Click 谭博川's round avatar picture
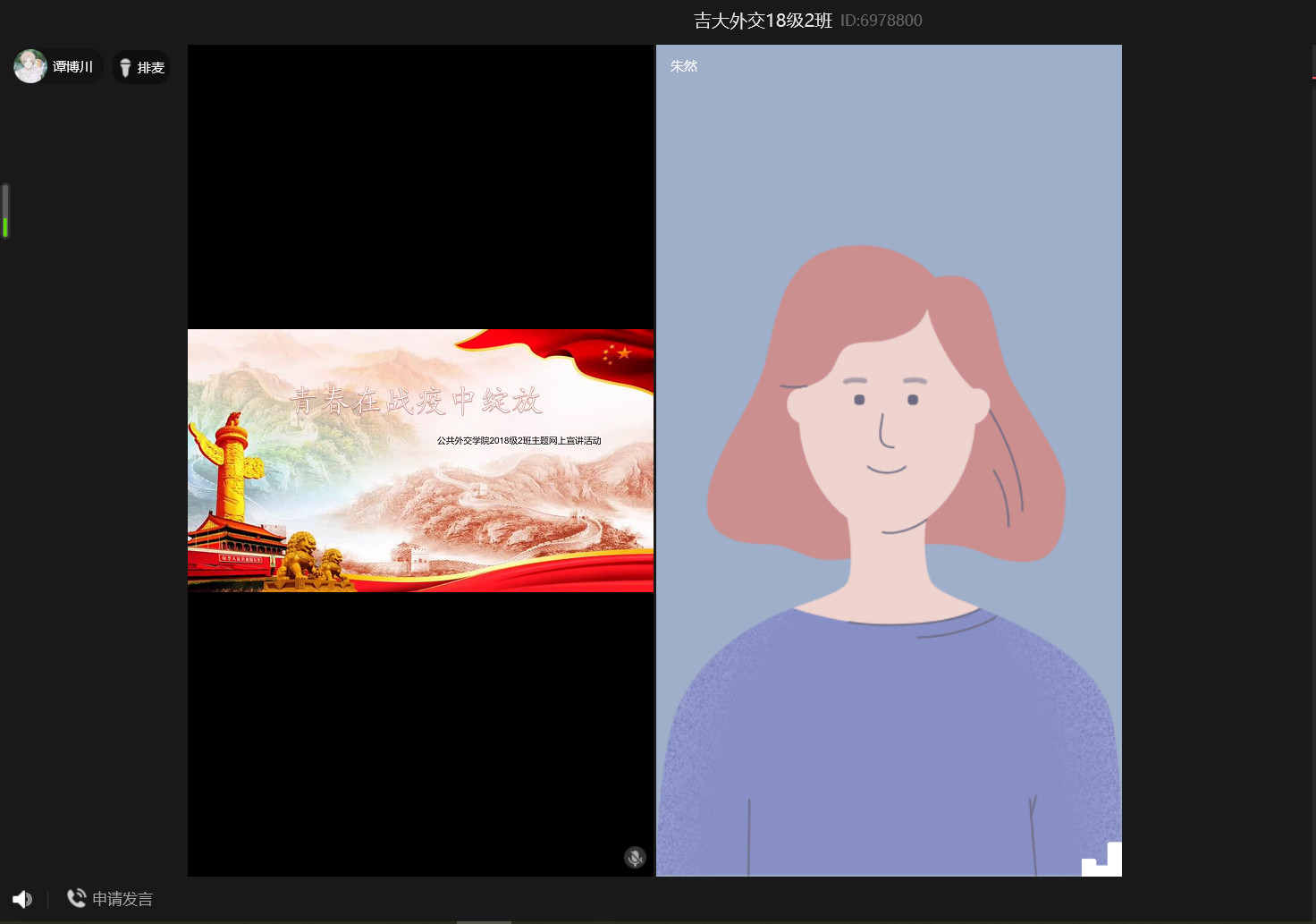This screenshot has width=1316, height=924. [30, 66]
